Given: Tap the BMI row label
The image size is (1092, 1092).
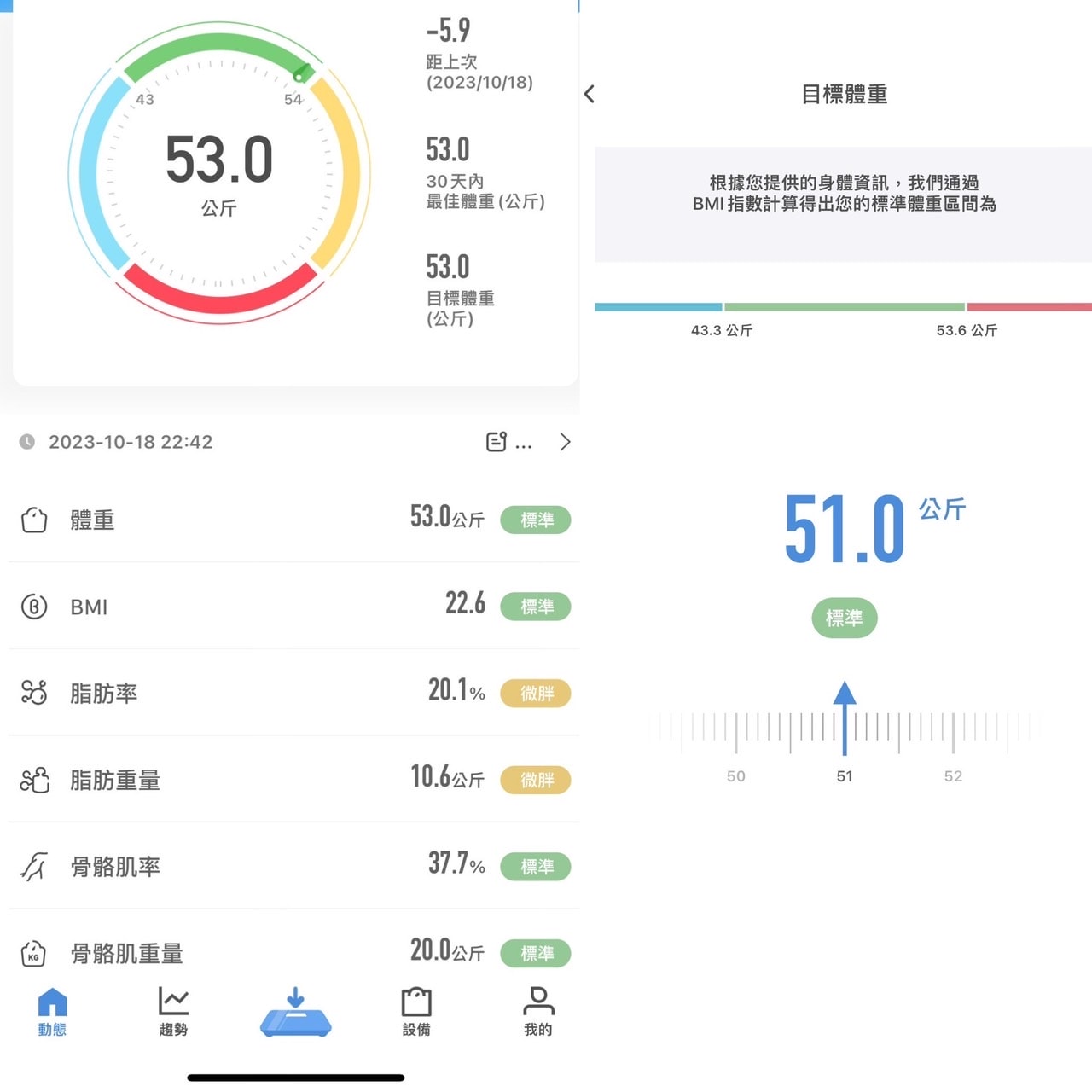Looking at the screenshot, I should [89, 607].
